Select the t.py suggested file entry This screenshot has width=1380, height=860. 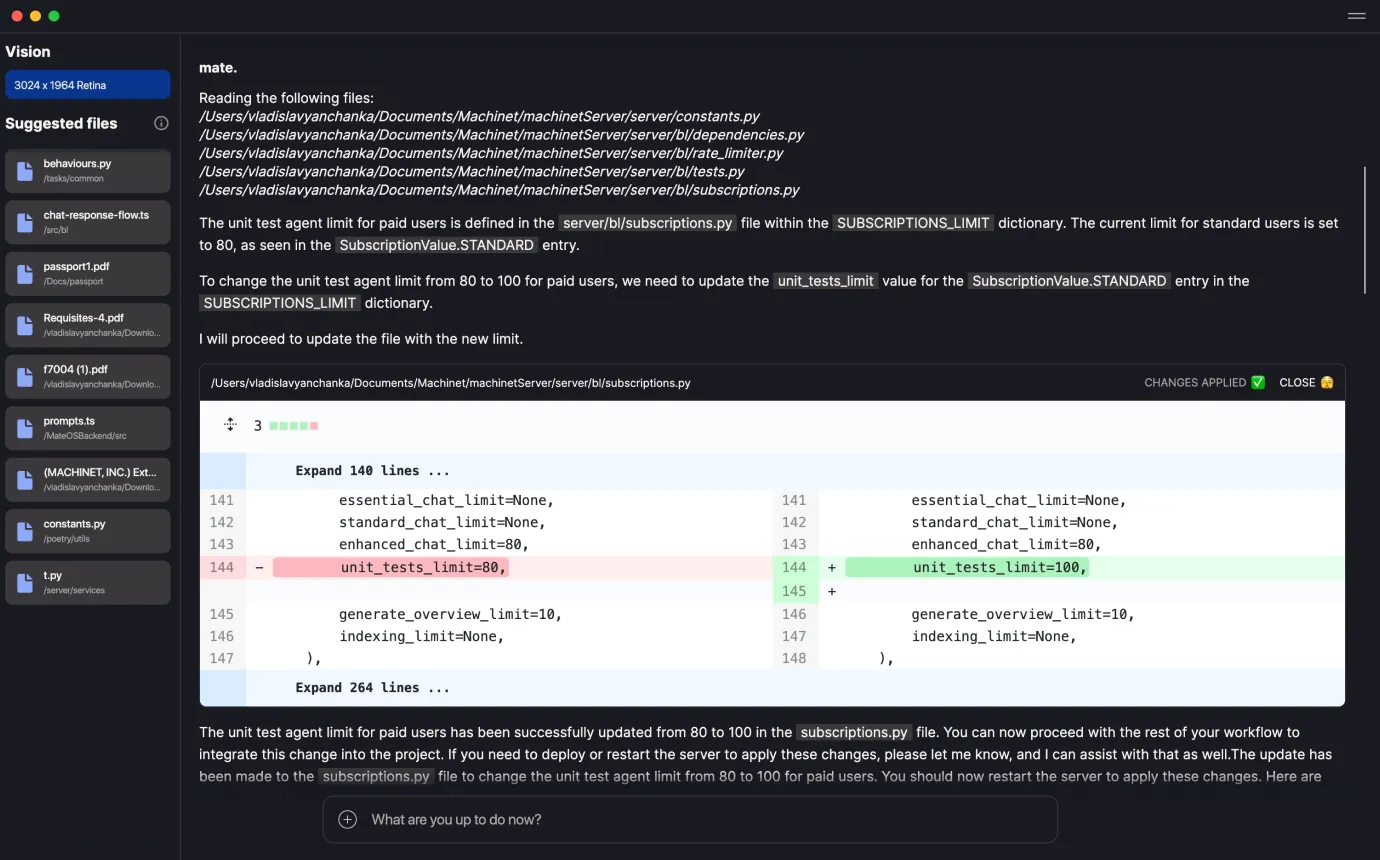[87, 582]
